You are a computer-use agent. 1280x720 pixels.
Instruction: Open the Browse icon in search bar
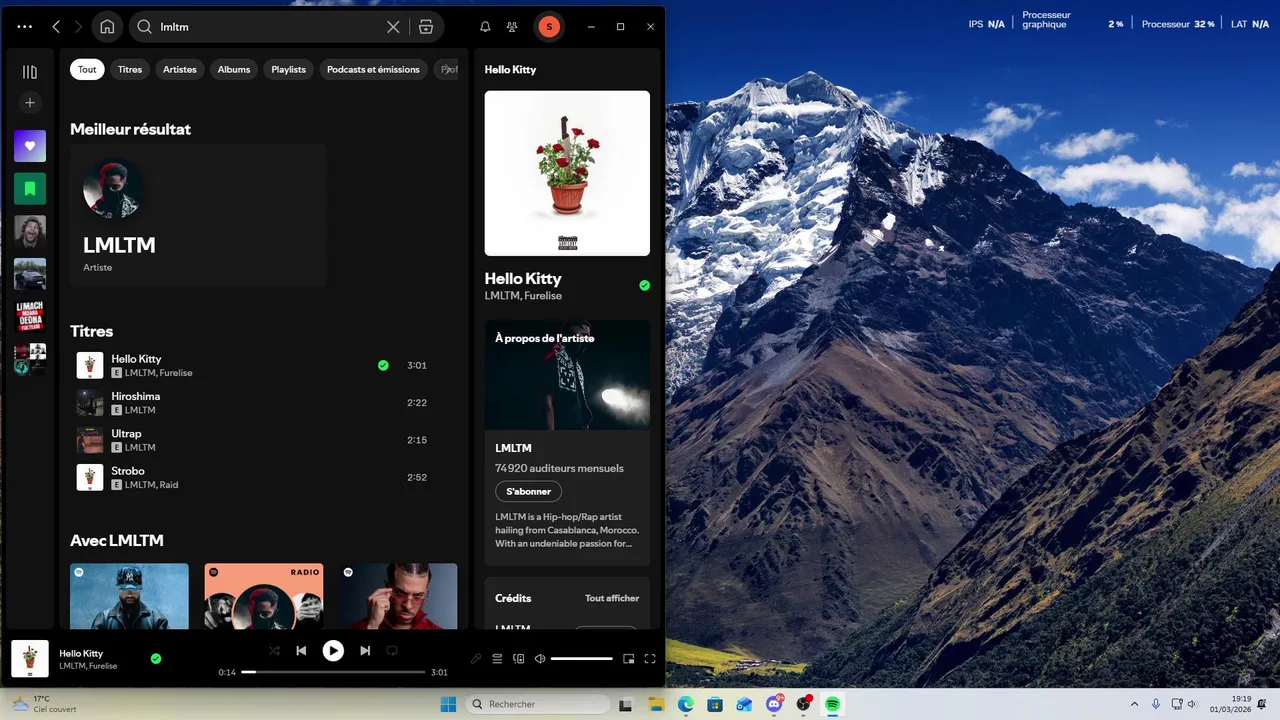point(426,27)
